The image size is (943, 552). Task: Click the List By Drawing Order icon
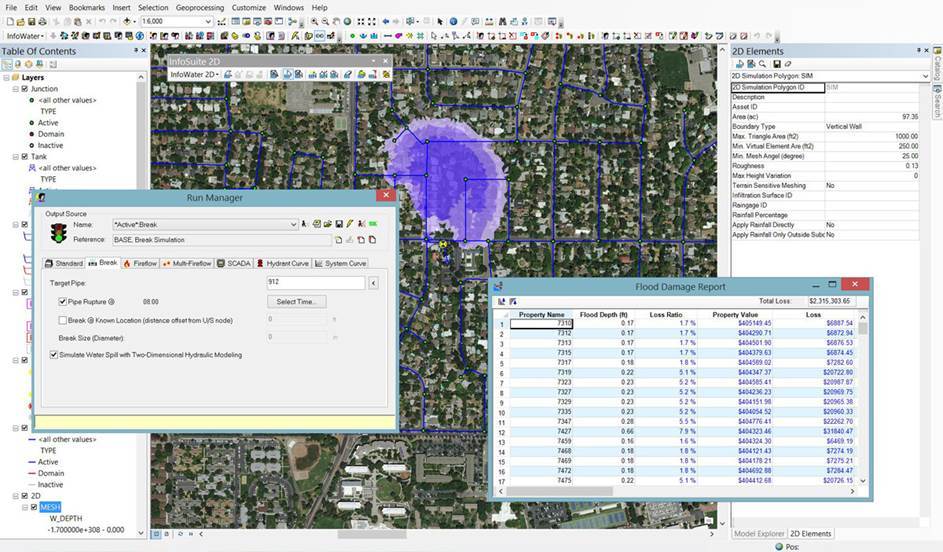click(7, 64)
